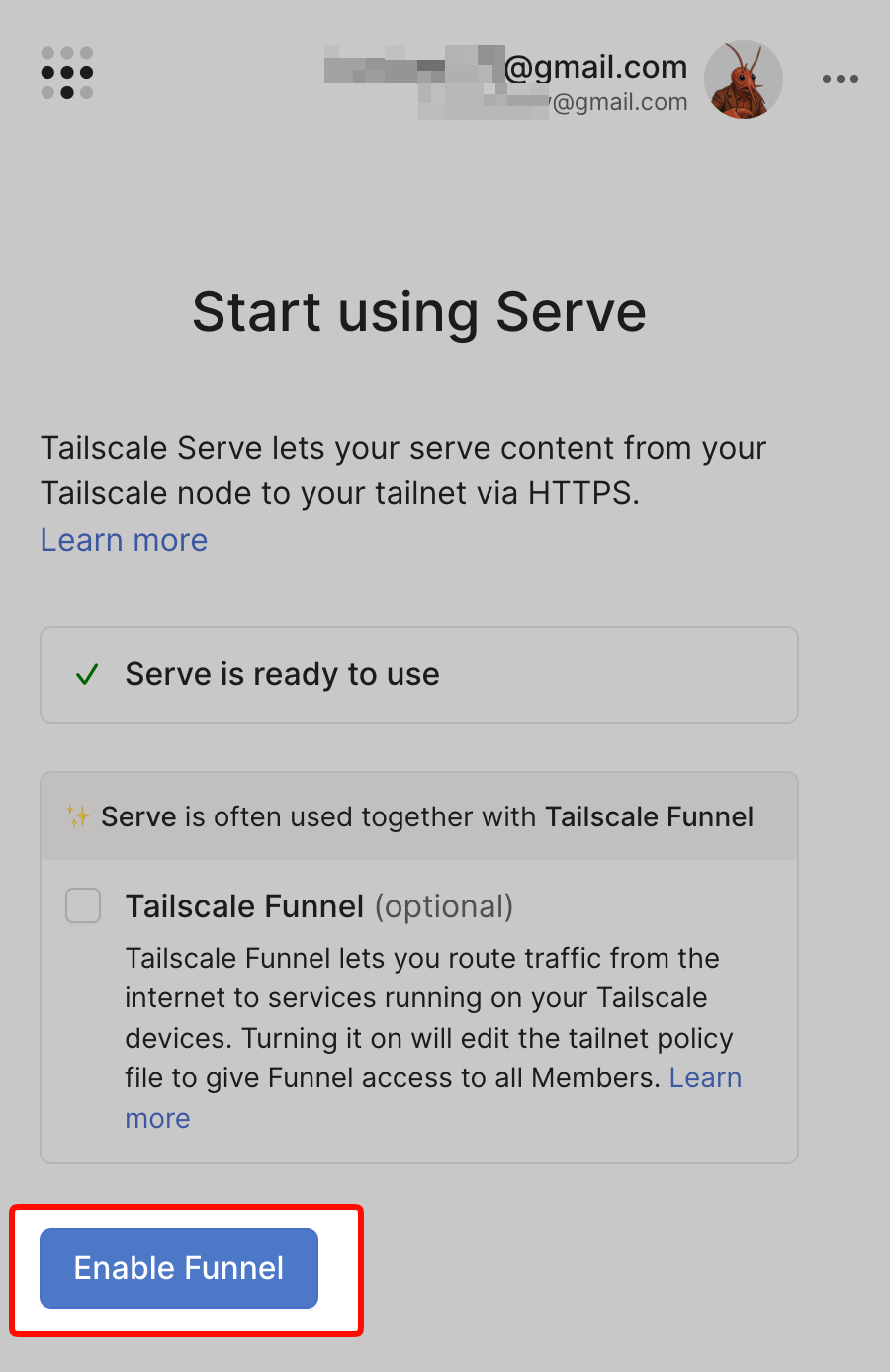Check the box beside Tailscale Funnel
The height and width of the screenshot is (1372, 890).
83,905
